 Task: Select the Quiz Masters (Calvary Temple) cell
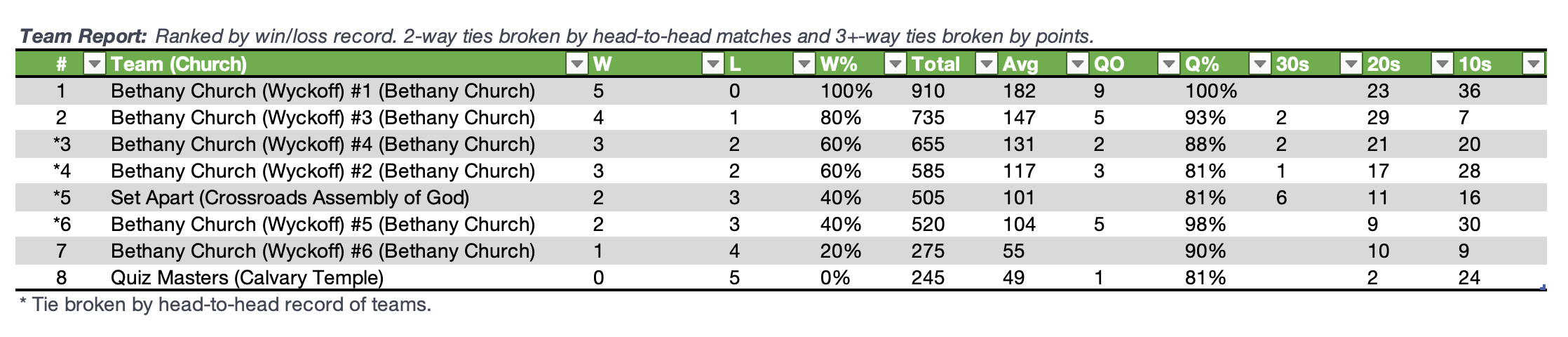[x=247, y=278]
